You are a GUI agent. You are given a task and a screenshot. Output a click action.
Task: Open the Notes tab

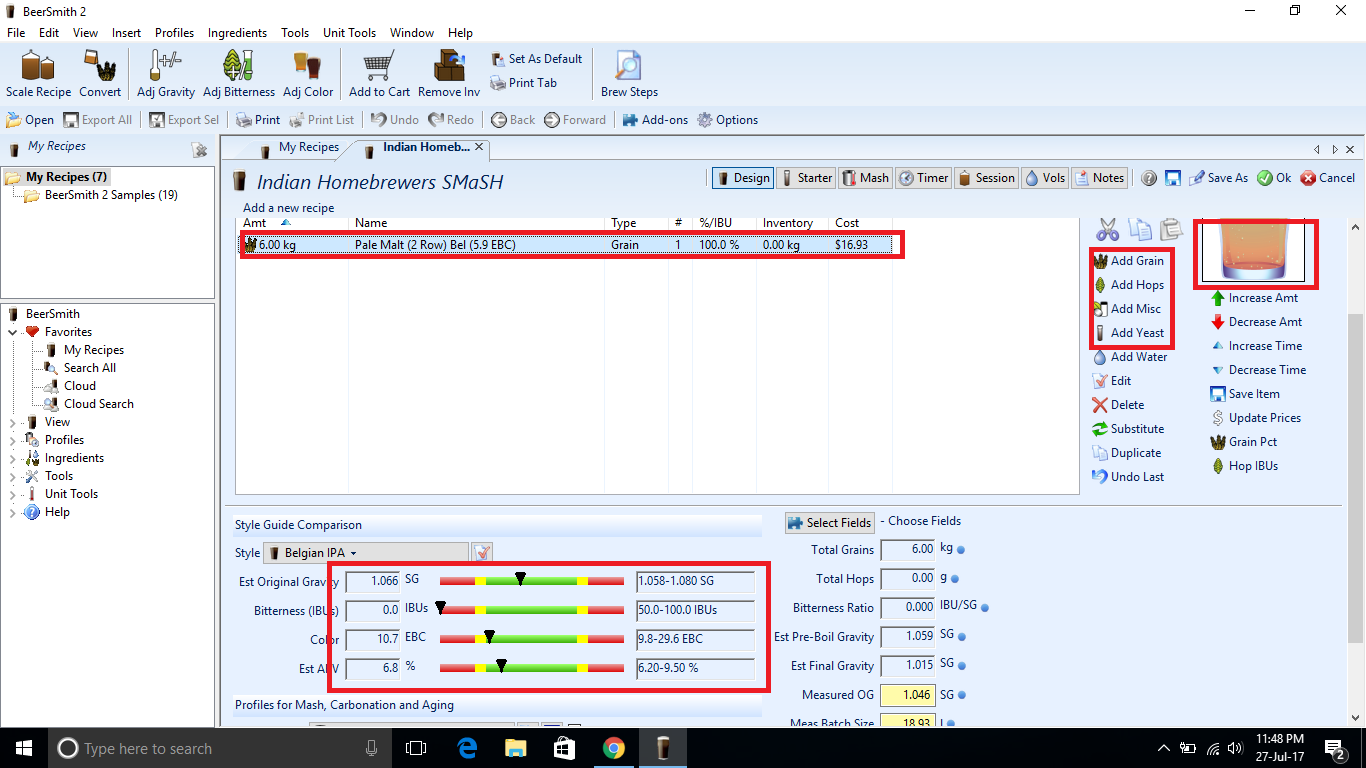pyautogui.click(x=1099, y=178)
